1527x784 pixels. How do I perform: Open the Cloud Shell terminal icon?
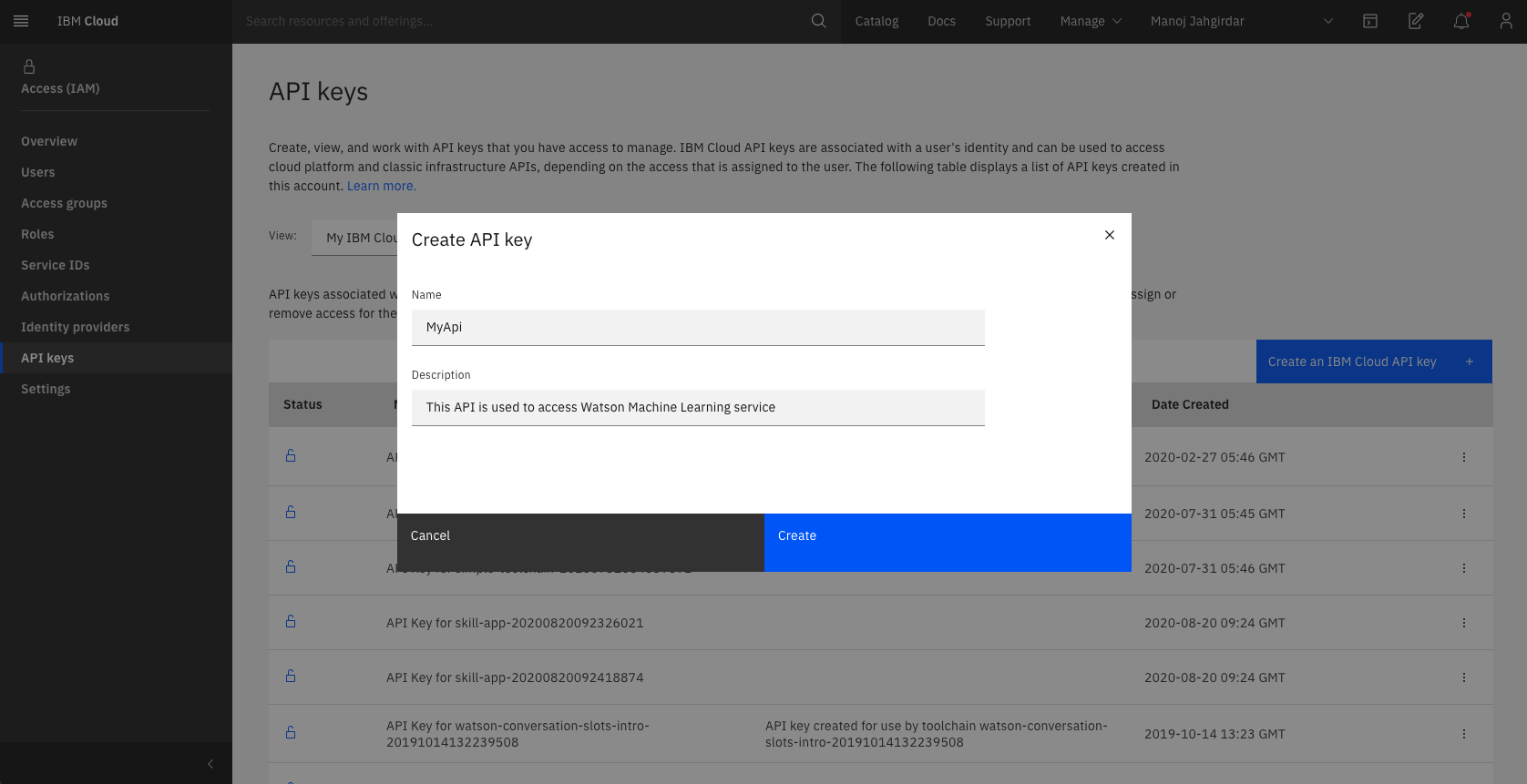point(1370,21)
